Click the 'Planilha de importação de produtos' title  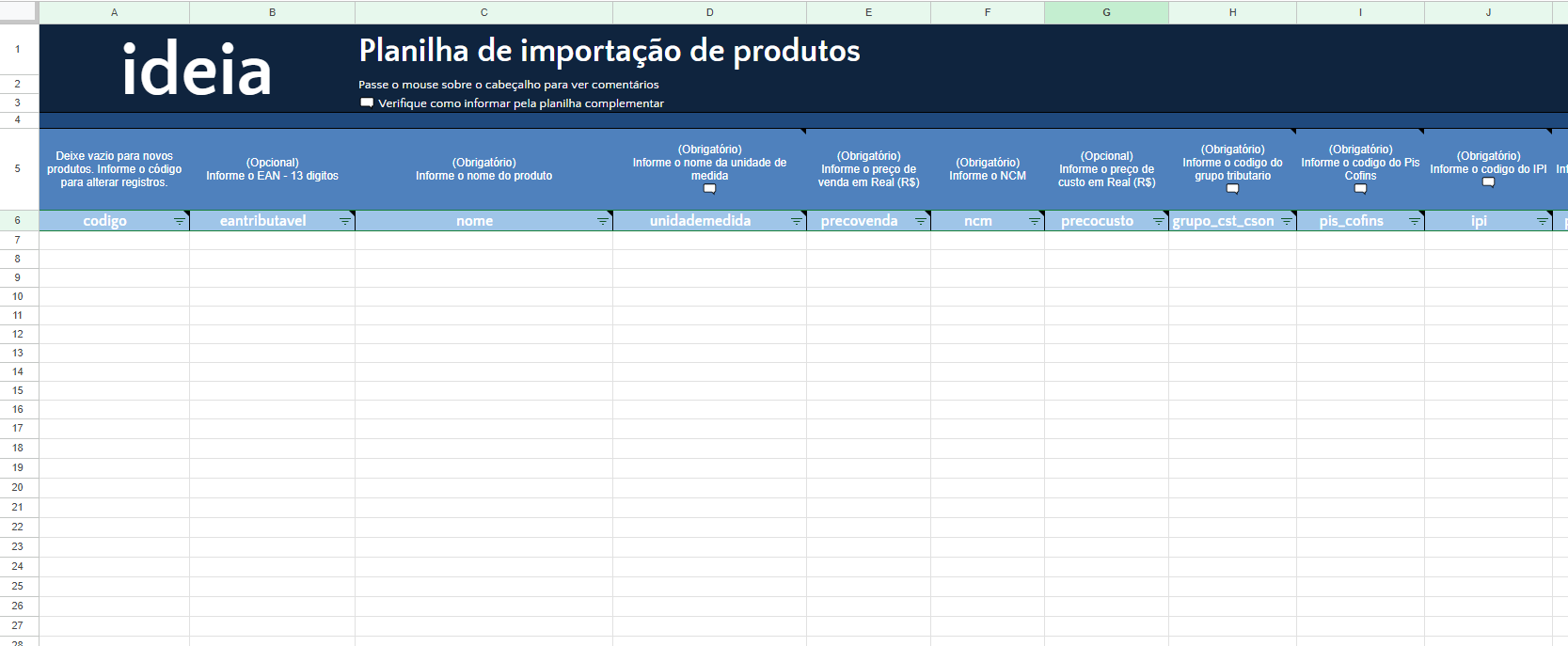point(610,51)
